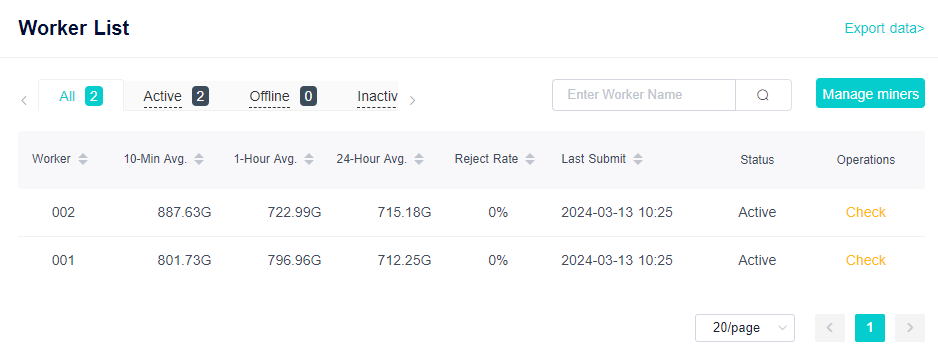The width and height of the screenshot is (938, 360).
Task: Open the Inactive workers tab
Action: 377,96
